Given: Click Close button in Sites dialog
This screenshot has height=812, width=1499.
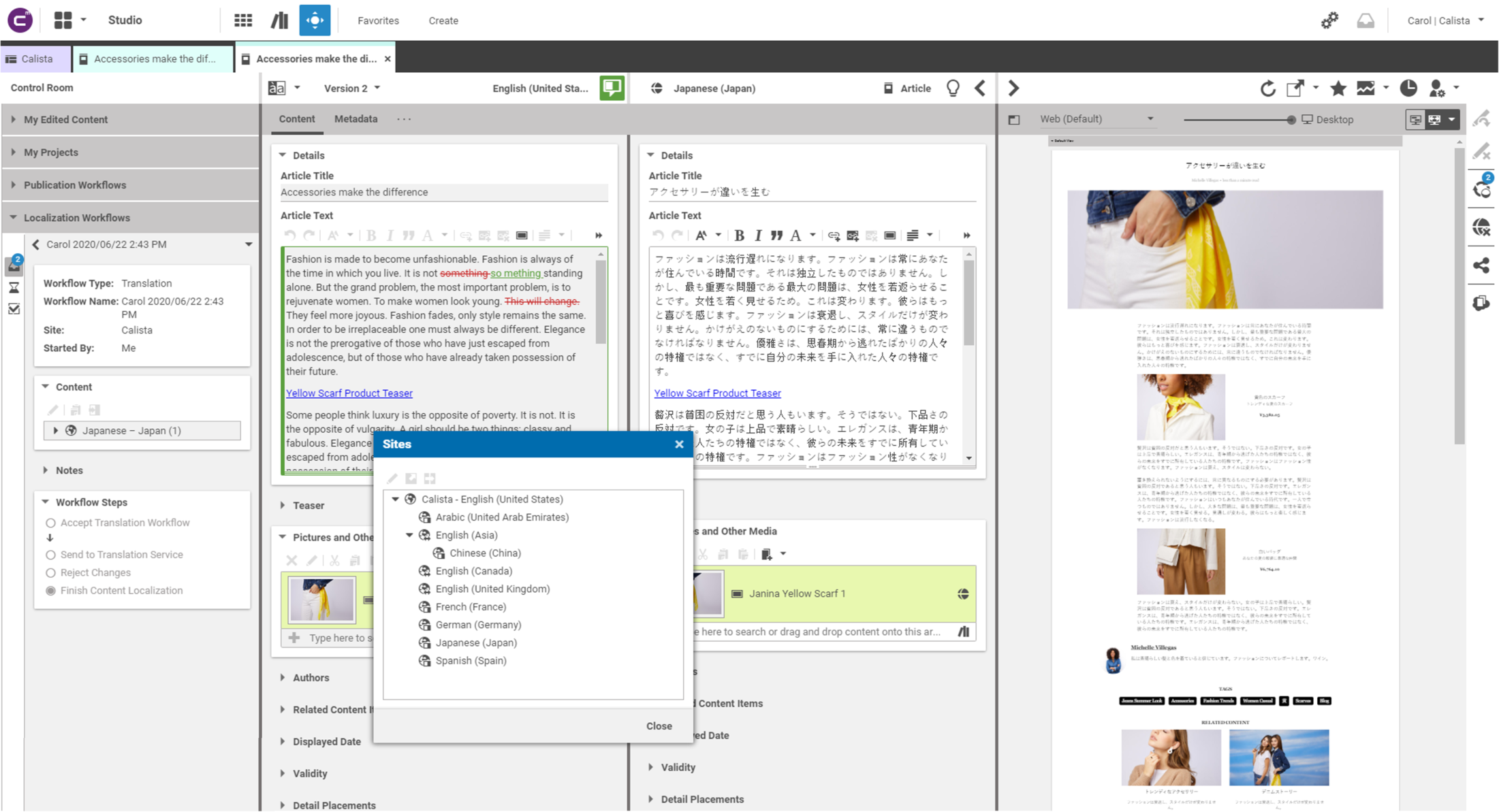Looking at the screenshot, I should (659, 726).
